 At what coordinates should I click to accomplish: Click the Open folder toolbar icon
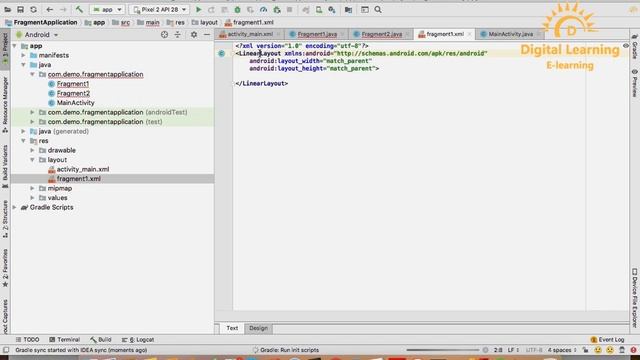[7, 9]
